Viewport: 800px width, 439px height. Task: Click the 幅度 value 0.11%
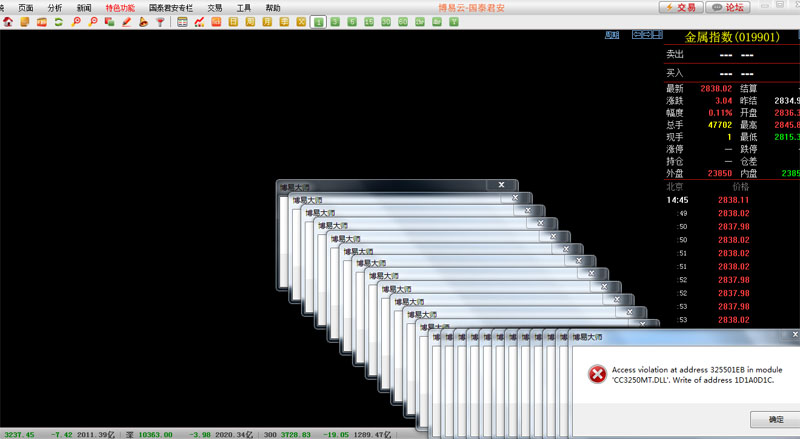coord(720,113)
